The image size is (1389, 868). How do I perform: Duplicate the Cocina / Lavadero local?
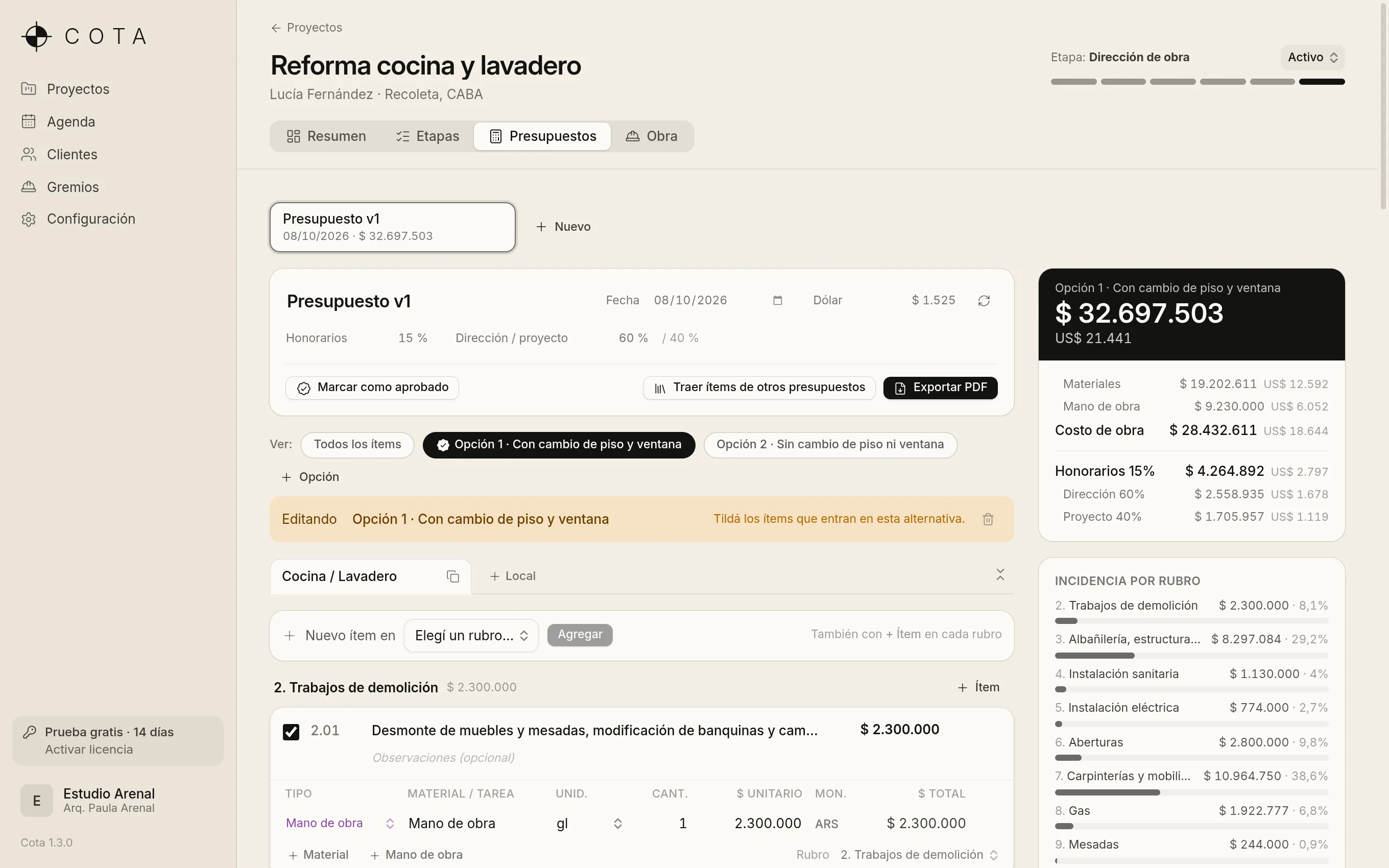(453, 576)
